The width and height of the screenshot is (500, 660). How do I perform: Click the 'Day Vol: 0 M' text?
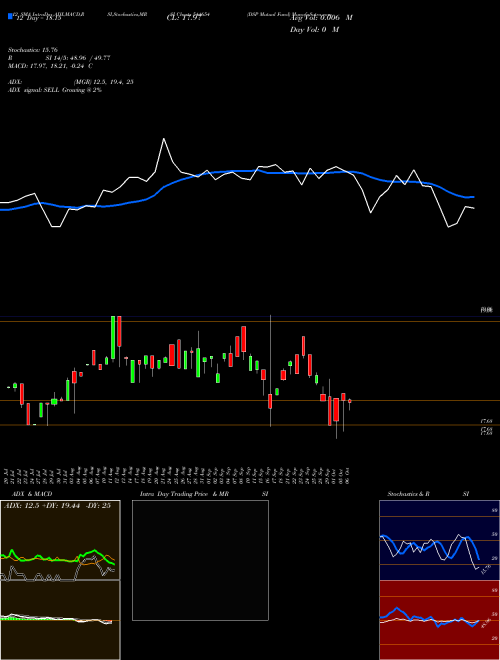coord(314,30)
